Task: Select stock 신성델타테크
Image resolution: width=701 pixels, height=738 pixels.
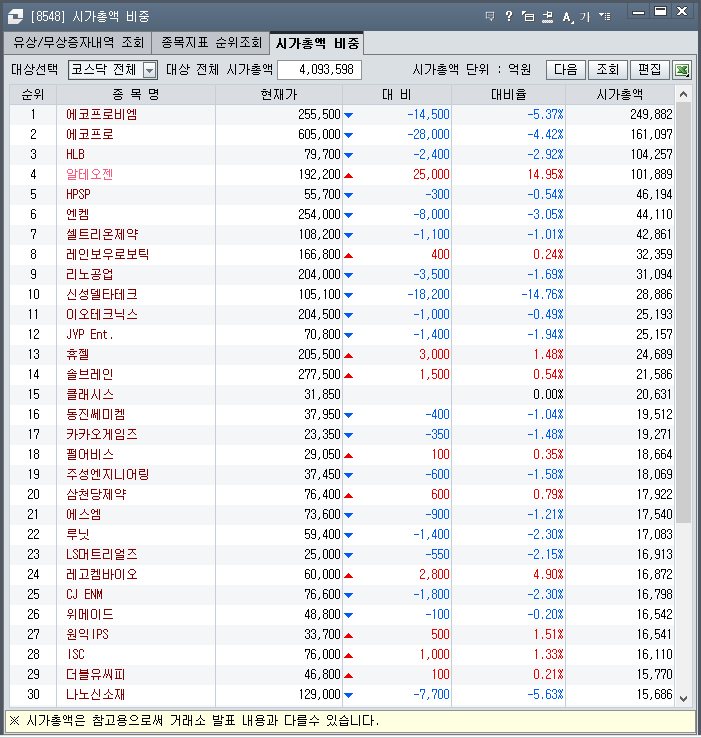Action: (x=102, y=295)
